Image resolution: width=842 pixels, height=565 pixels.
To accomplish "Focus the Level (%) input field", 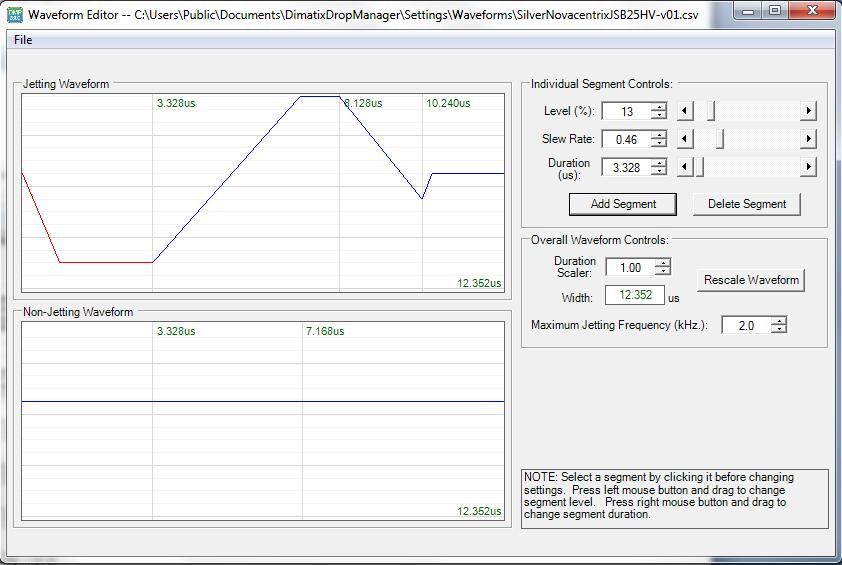I will click(626, 111).
